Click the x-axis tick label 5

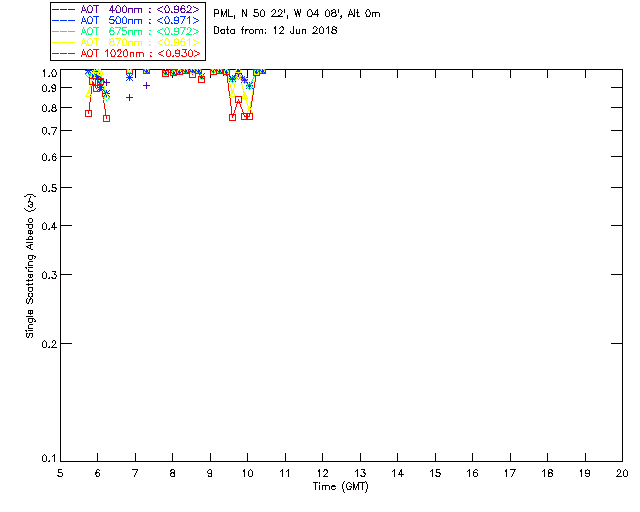tap(60, 473)
